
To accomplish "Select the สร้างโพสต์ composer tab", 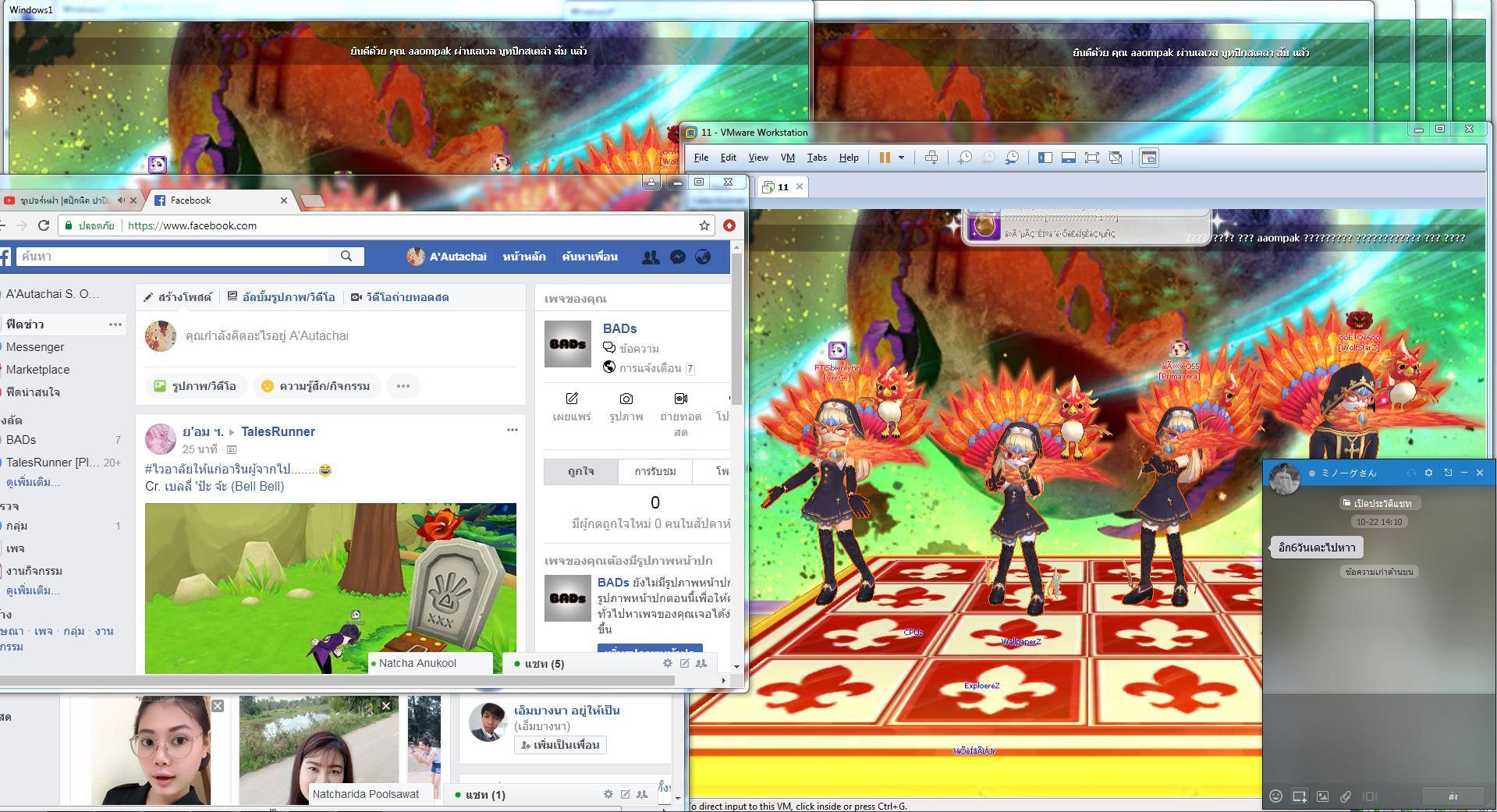I will (178, 297).
